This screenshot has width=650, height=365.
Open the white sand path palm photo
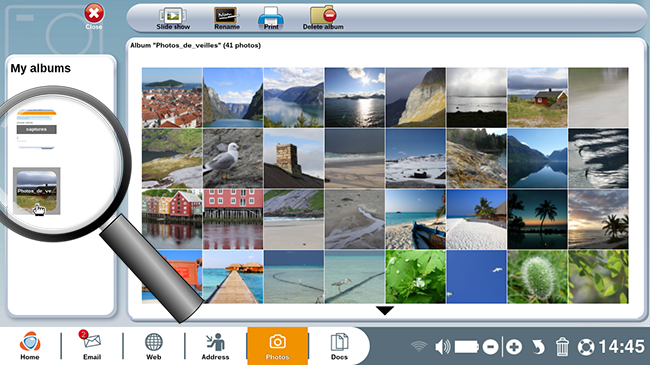477,219
